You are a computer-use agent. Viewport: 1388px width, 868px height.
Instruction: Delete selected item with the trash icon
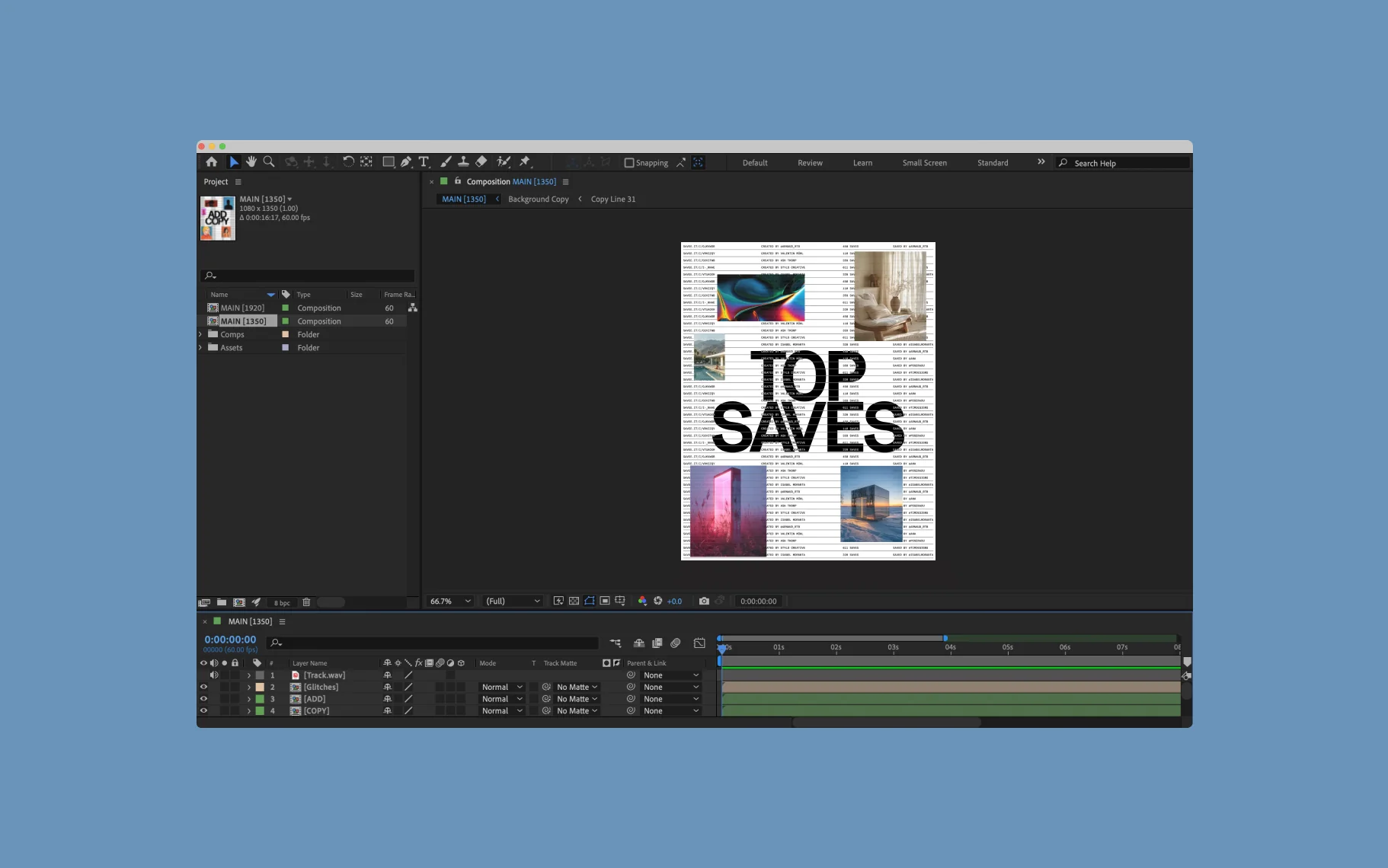point(306,602)
